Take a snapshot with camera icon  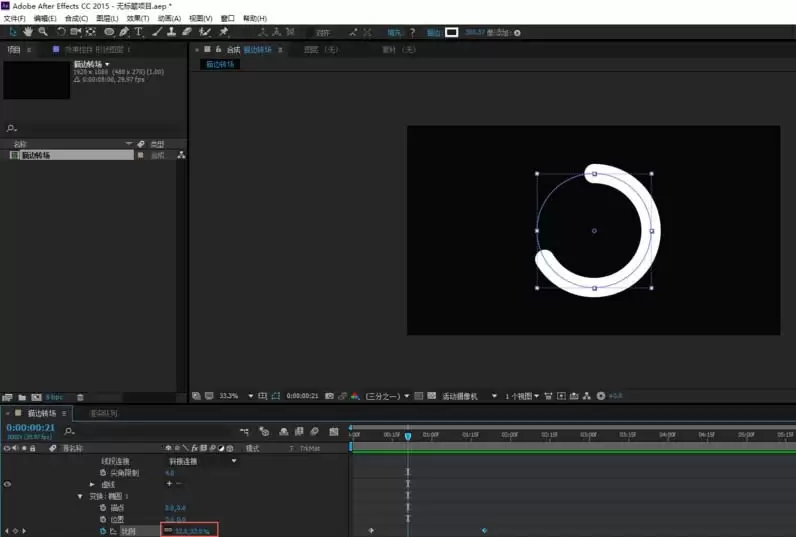pos(329,396)
